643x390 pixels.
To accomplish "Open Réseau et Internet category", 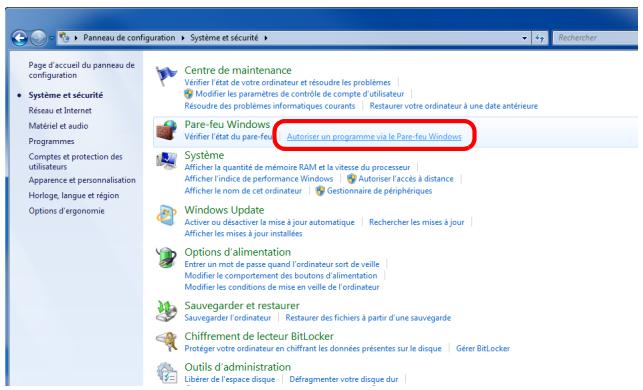I will [60, 111].
